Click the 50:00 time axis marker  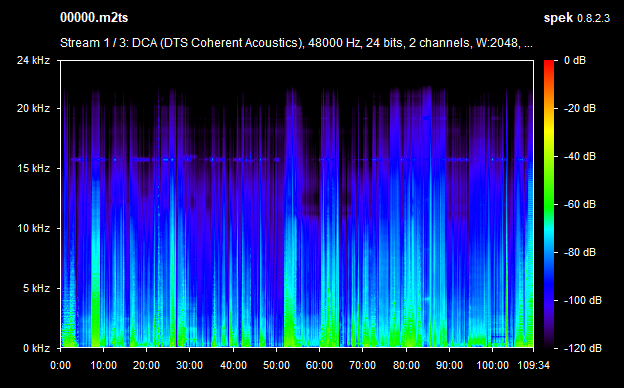tap(276, 365)
